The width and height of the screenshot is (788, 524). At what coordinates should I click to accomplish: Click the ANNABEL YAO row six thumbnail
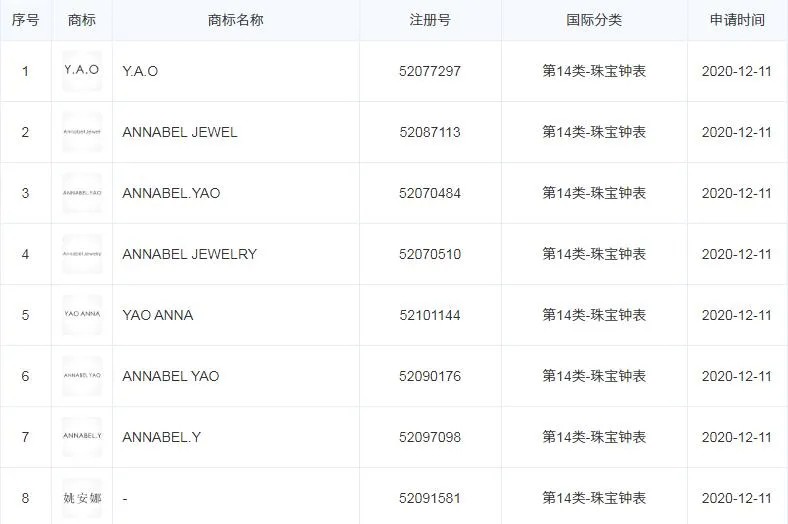82,376
